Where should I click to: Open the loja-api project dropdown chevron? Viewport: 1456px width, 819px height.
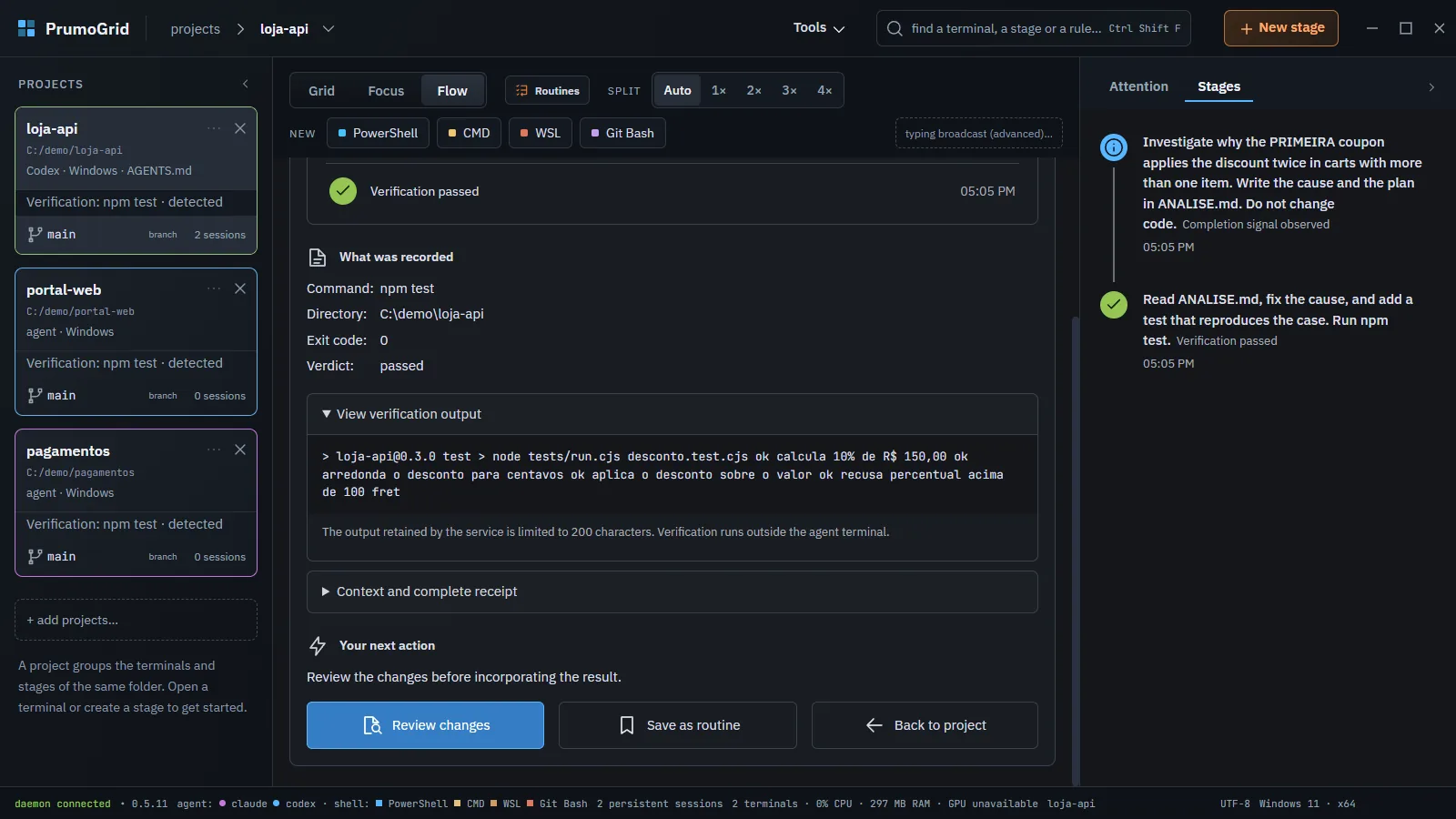point(329,29)
